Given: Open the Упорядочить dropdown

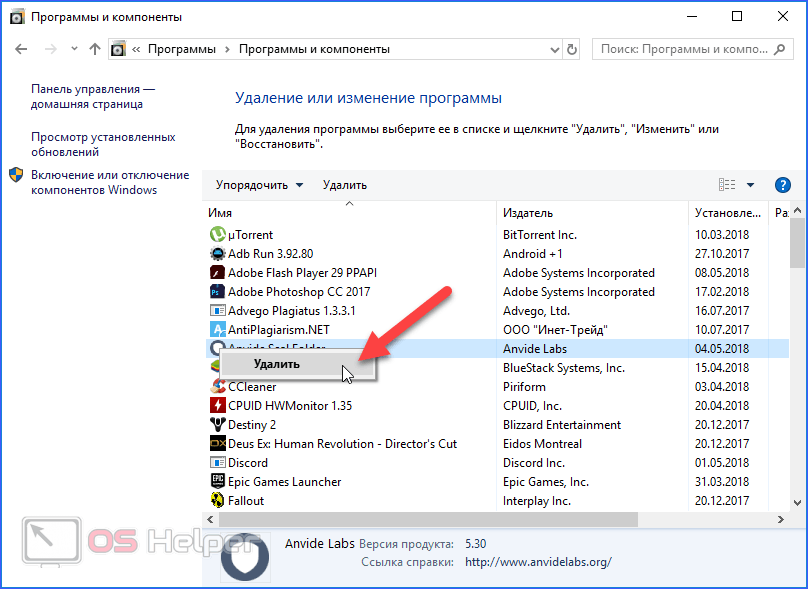Looking at the screenshot, I should tap(259, 185).
